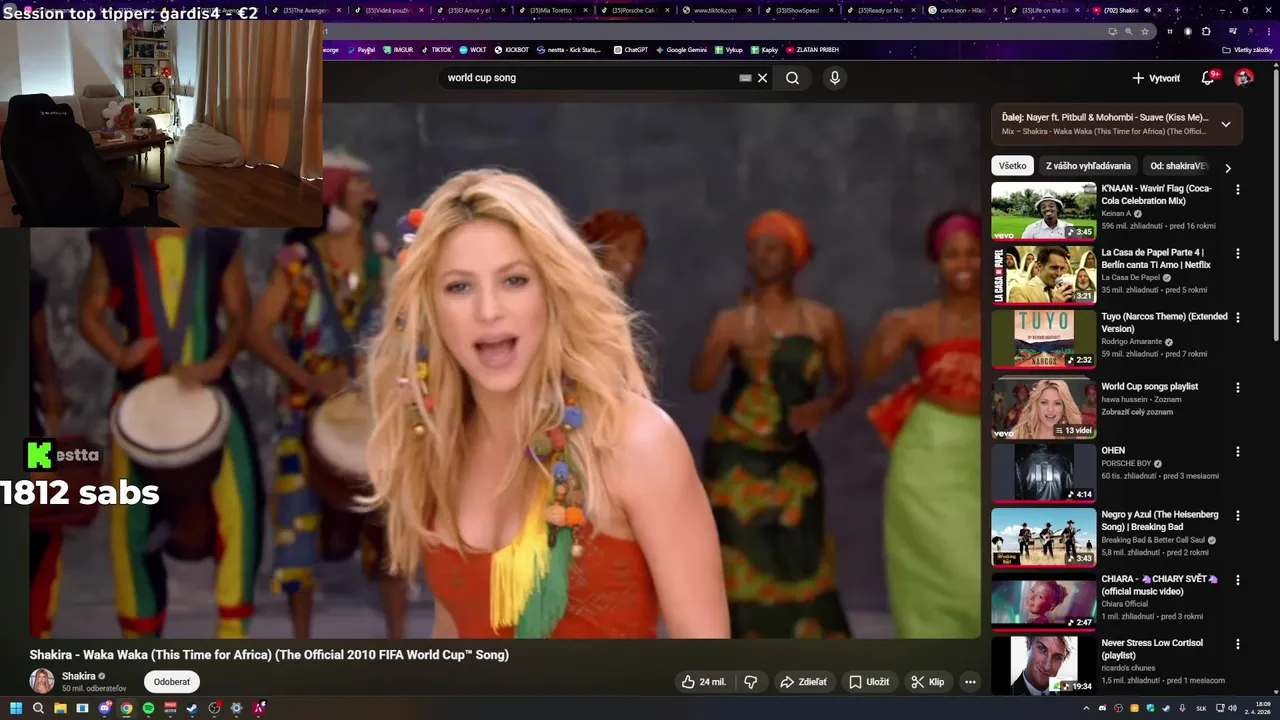Open options menu for OHEN video
The height and width of the screenshot is (720, 1280).
1238,452
